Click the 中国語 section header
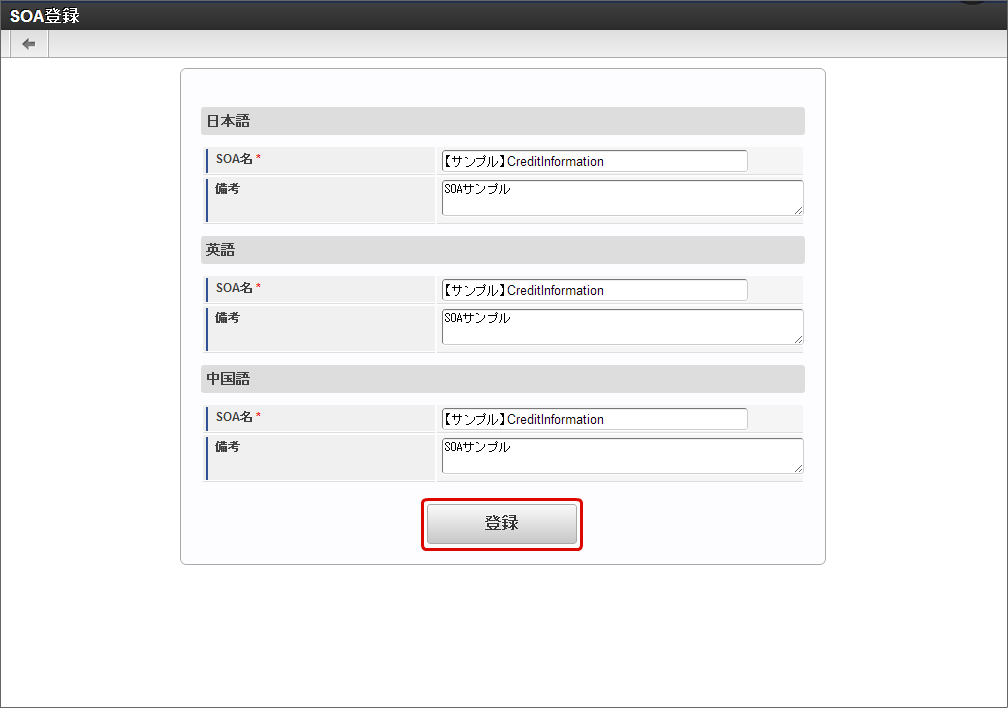Image resolution: width=1008 pixels, height=708 pixels. (503, 379)
